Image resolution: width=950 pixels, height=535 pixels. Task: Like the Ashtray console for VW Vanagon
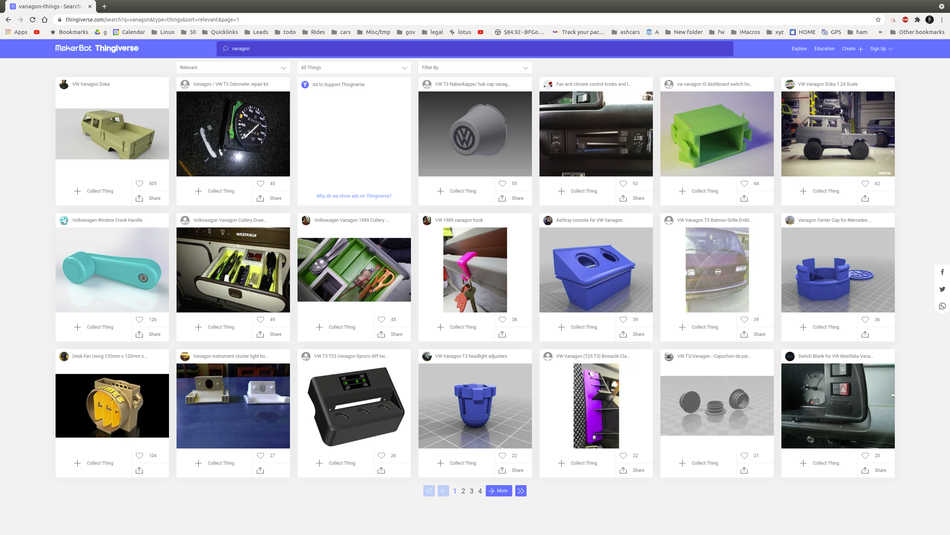[x=623, y=319]
